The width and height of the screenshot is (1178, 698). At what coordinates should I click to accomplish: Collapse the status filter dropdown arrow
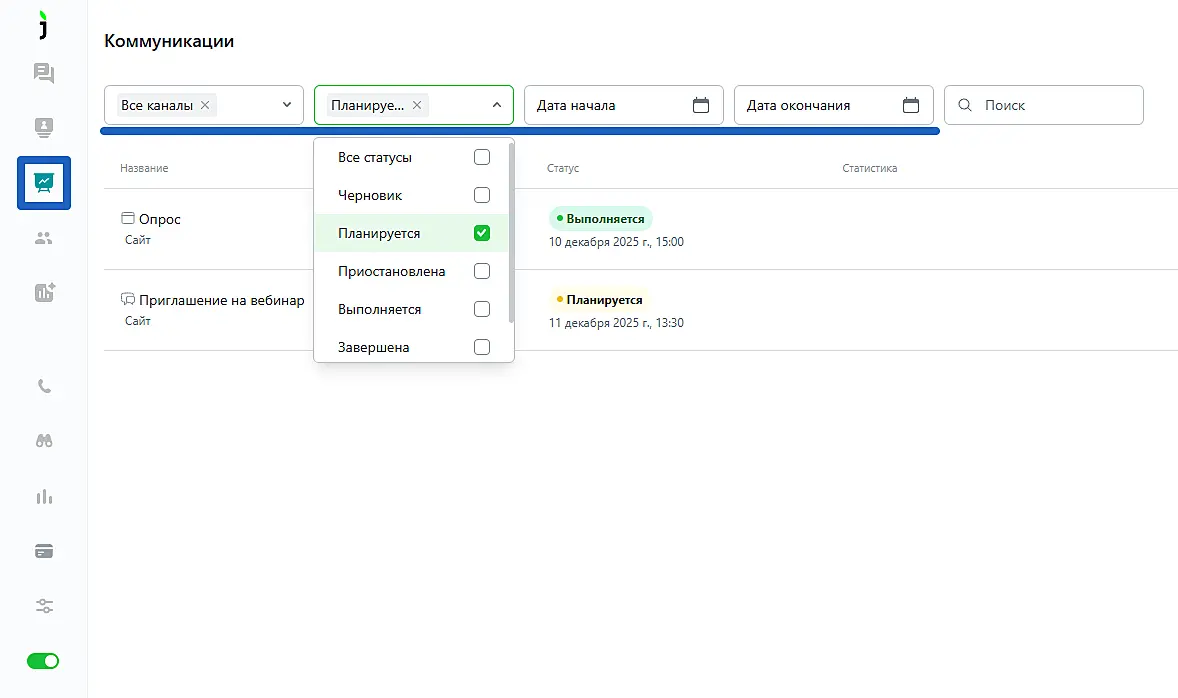pos(496,105)
